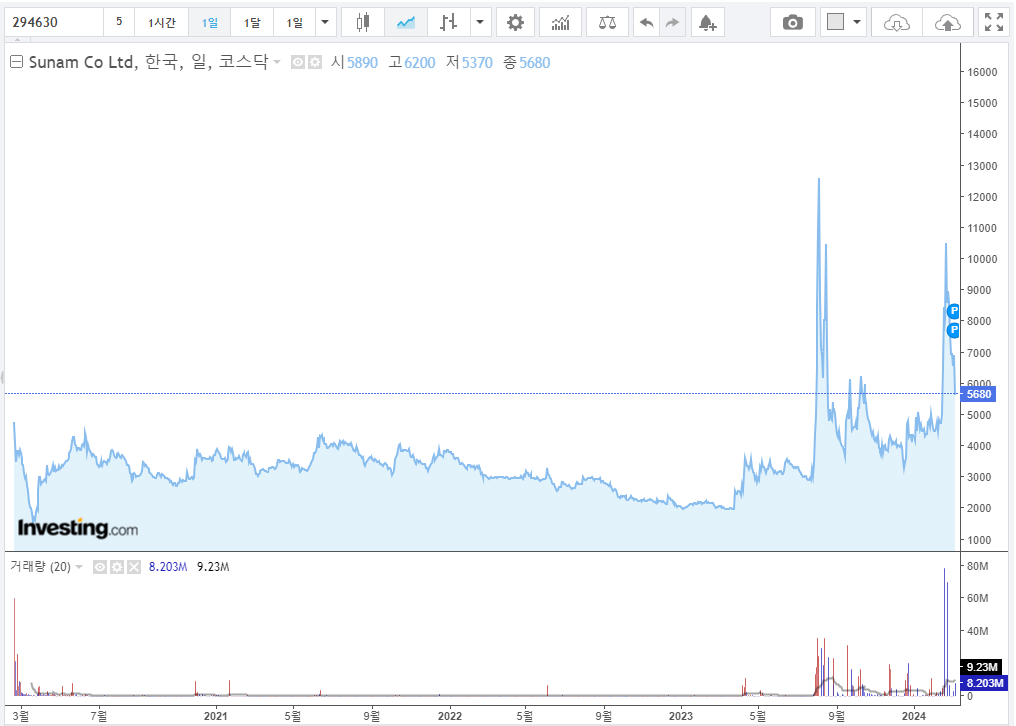
Task: Click the layout square icon
Action: [835, 23]
